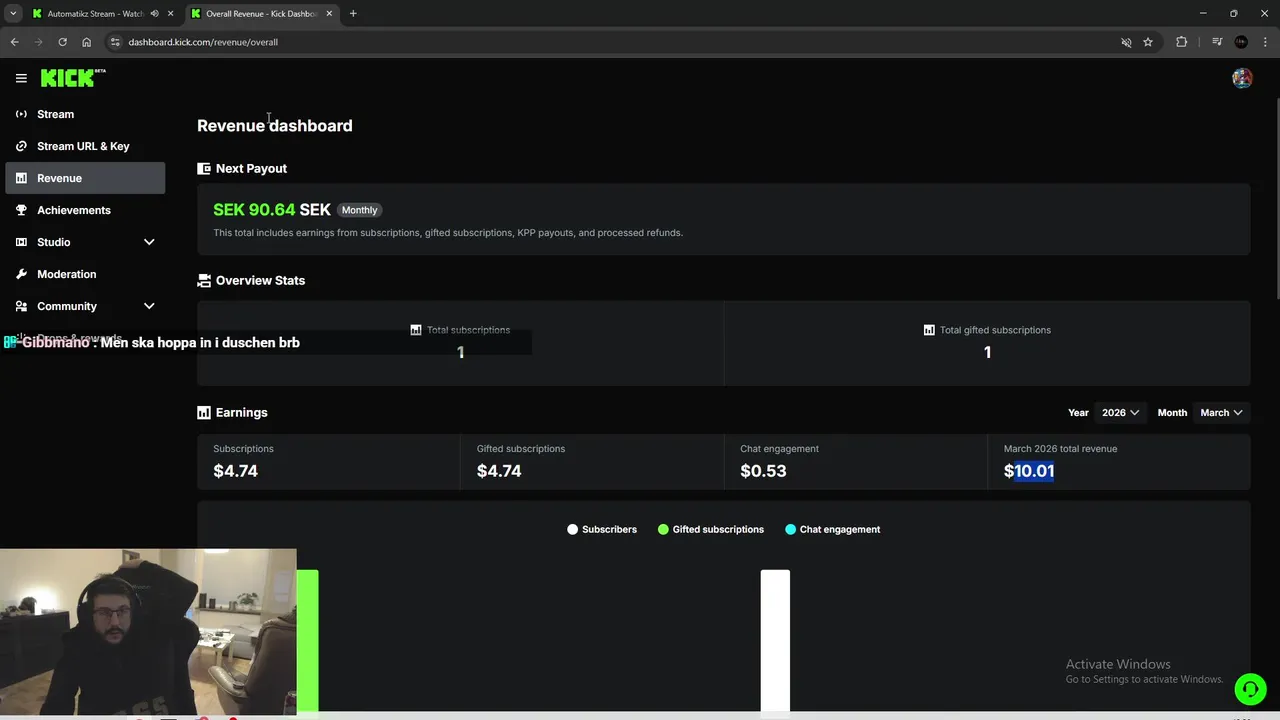Open browser extensions puzzle icon

pos(1182,42)
